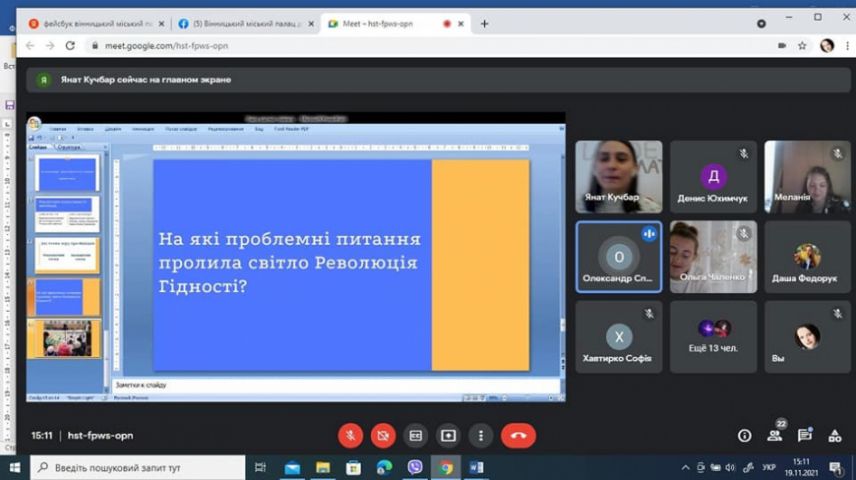Switch to the first browser tab about фейсбук
This screenshot has width=856, height=480.
pyautogui.click(x=92, y=23)
